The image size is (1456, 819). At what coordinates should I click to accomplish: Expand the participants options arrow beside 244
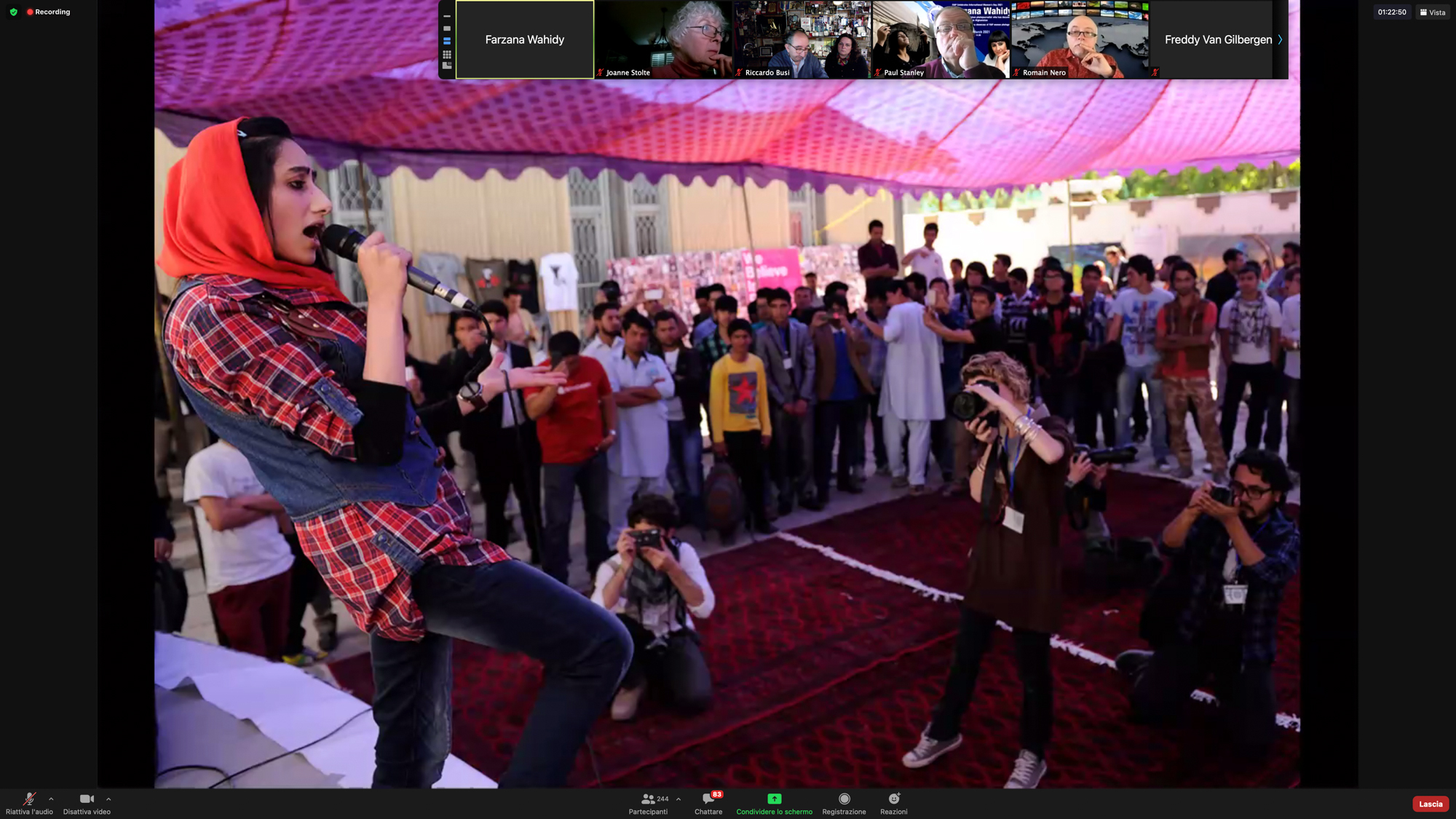pos(678,799)
